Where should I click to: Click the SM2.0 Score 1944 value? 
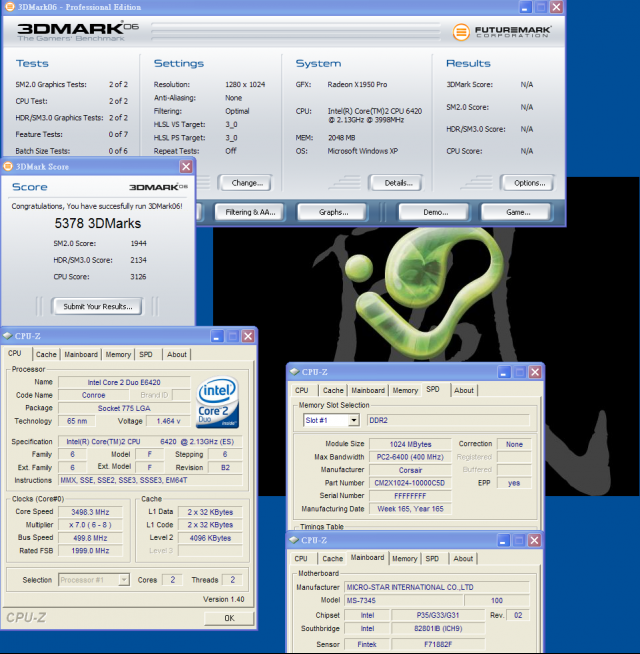tap(138, 243)
